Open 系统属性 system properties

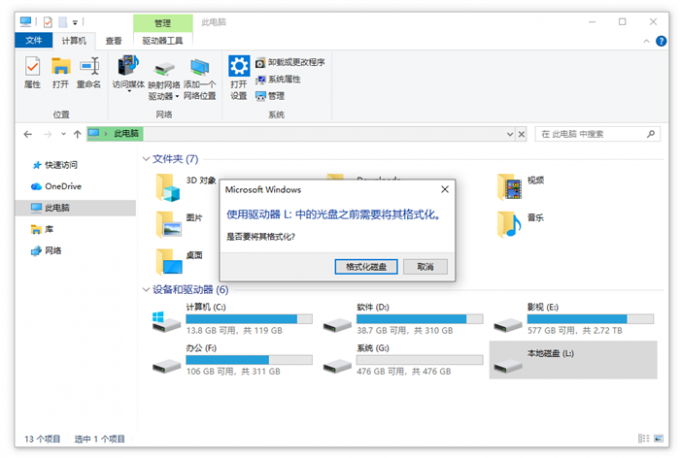pyautogui.click(x=278, y=79)
